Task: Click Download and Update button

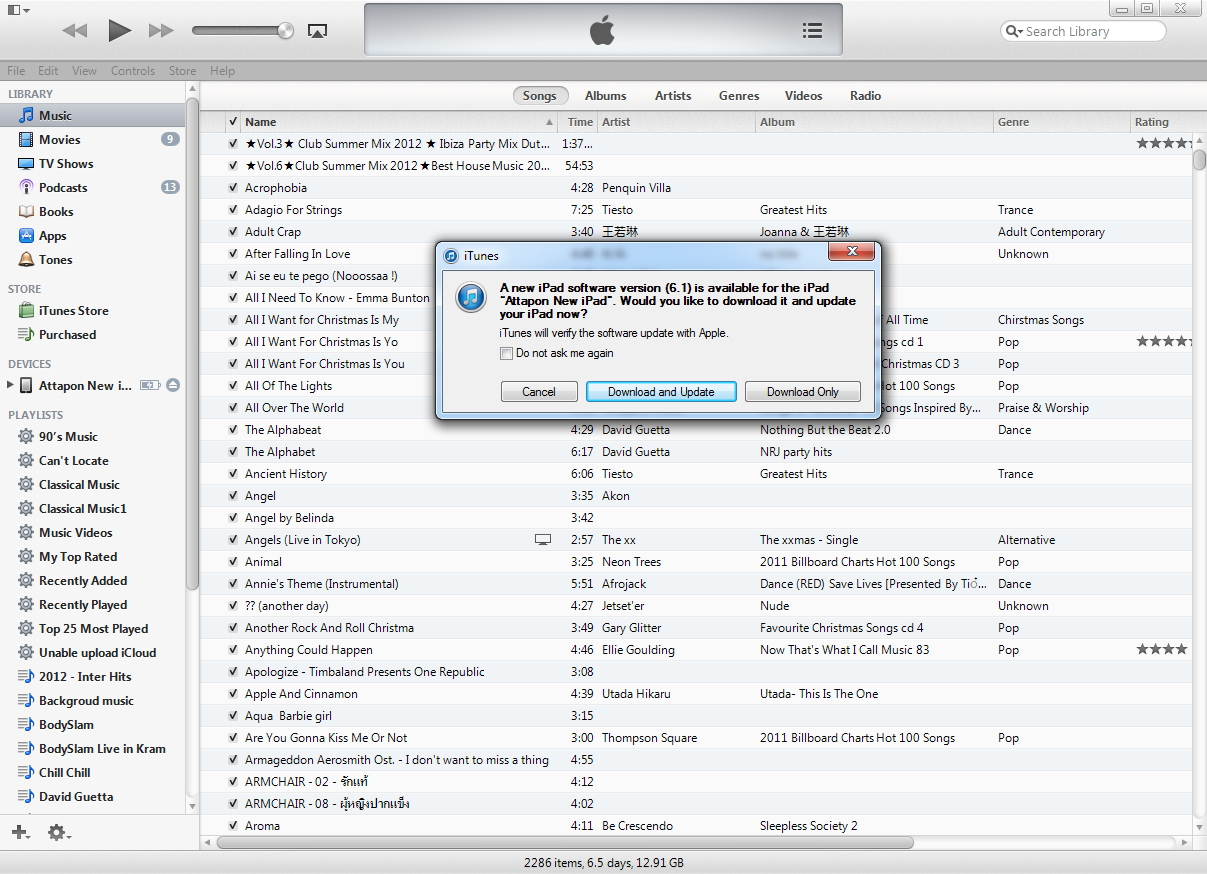Action: pos(661,392)
